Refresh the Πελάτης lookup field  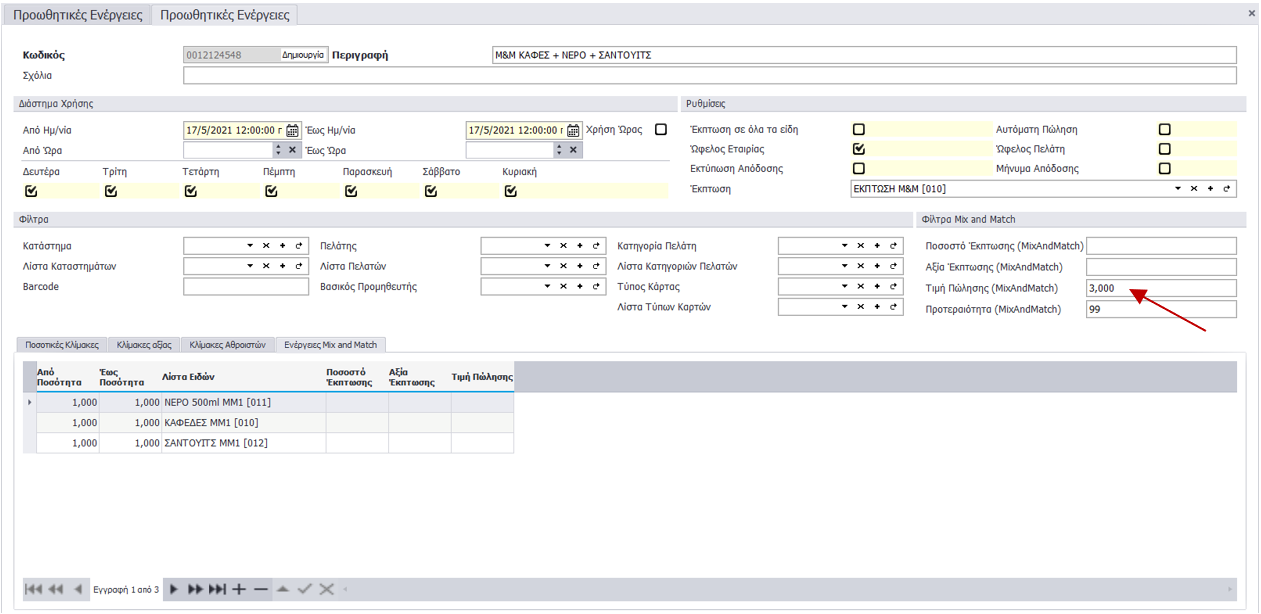pos(596,246)
